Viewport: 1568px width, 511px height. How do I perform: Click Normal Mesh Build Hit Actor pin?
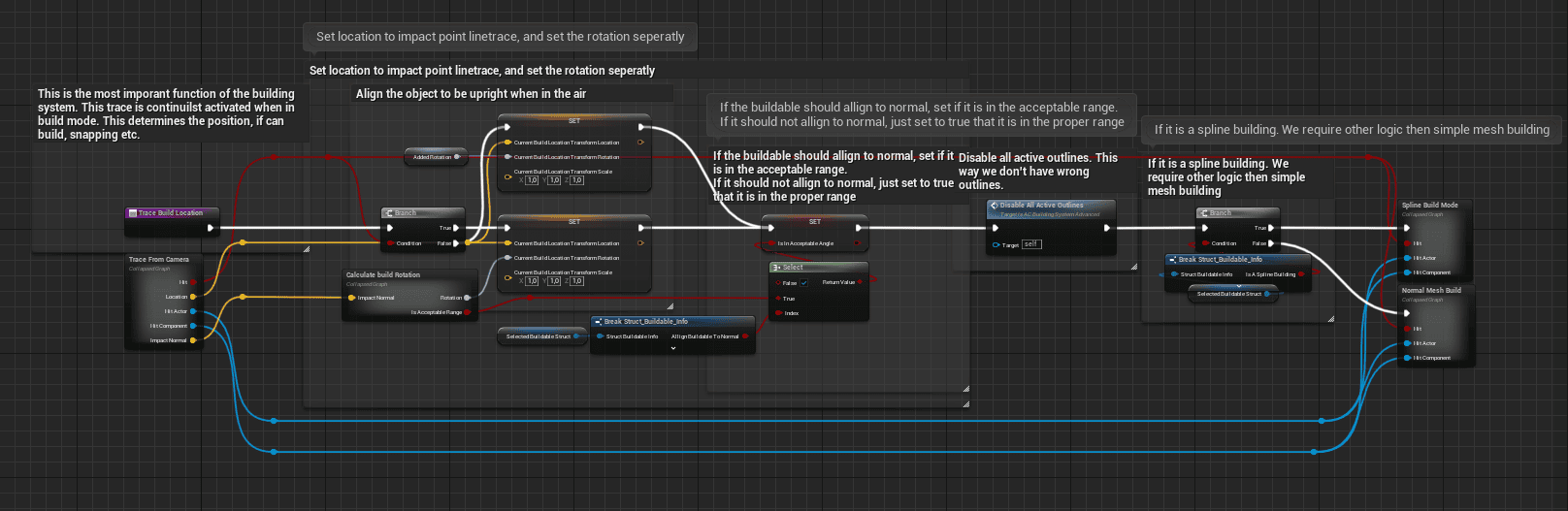point(1407,343)
